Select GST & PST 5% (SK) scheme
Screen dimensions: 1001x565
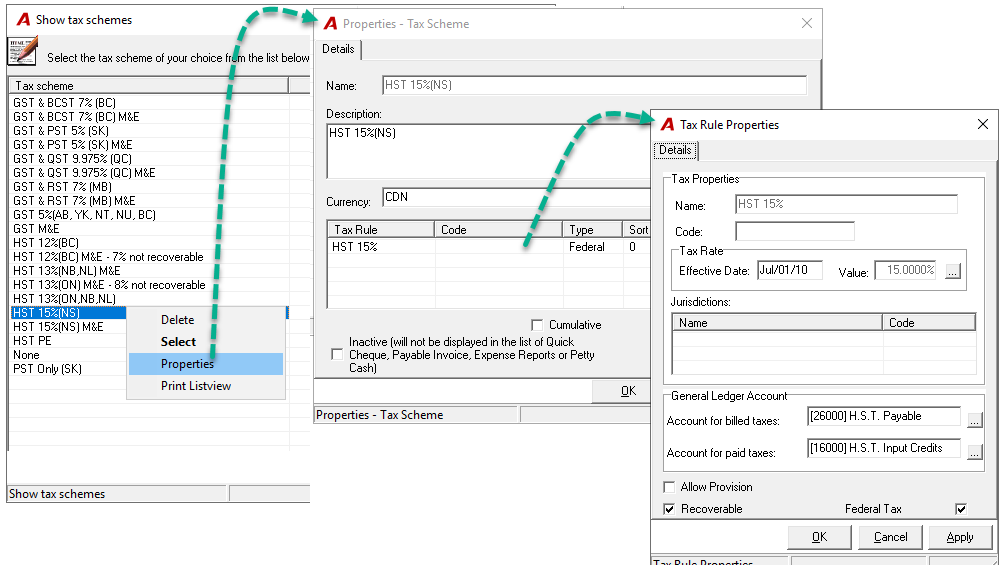(61, 131)
